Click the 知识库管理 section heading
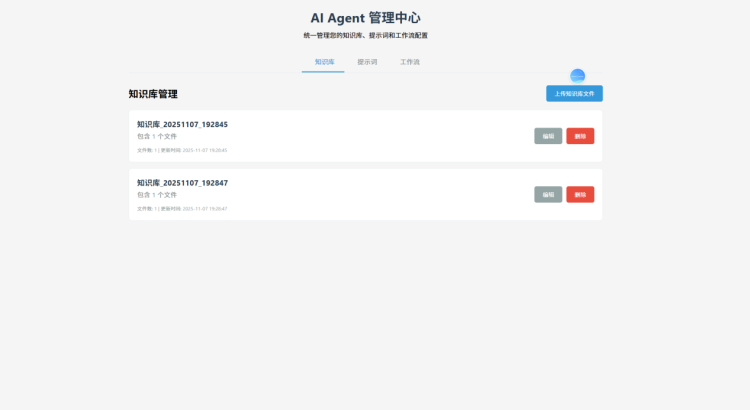 click(153, 94)
